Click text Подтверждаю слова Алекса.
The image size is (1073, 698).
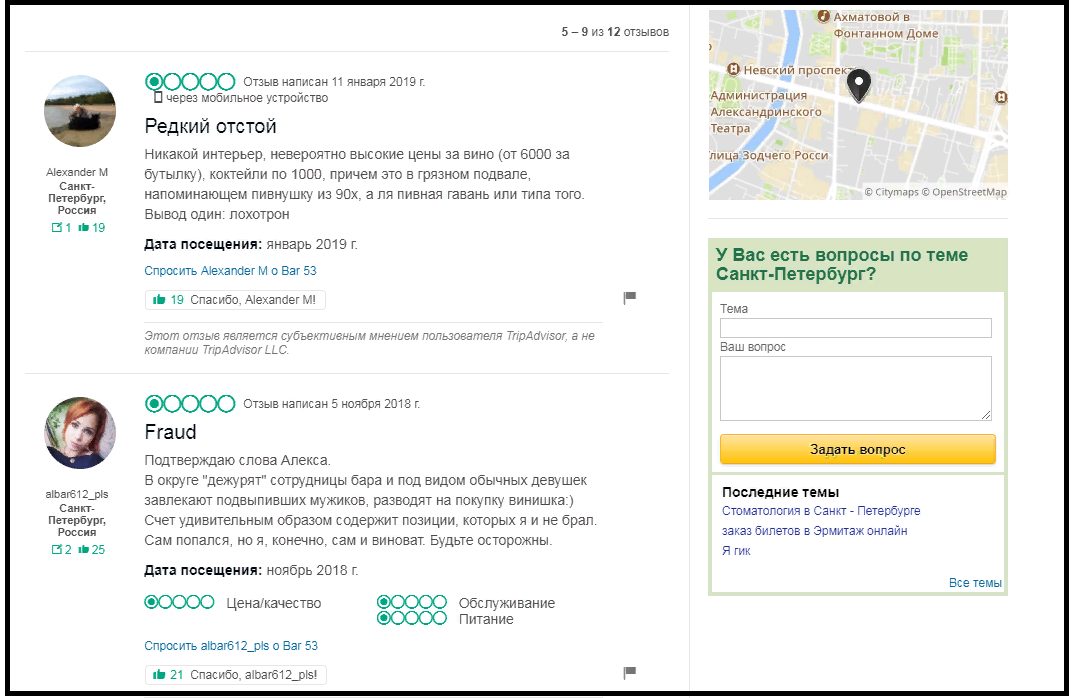237,460
